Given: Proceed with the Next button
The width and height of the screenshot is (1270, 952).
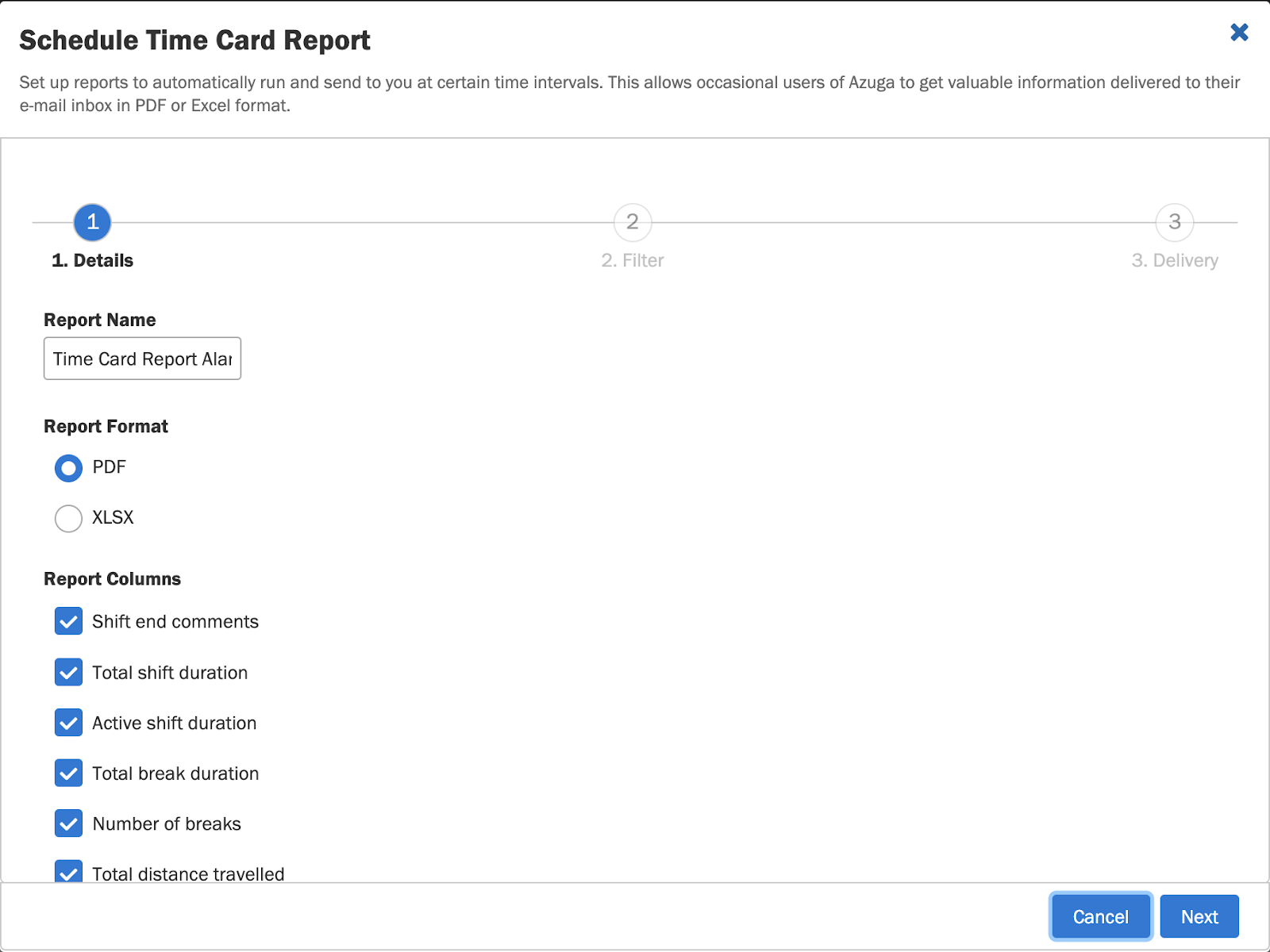Looking at the screenshot, I should [x=1199, y=916].
